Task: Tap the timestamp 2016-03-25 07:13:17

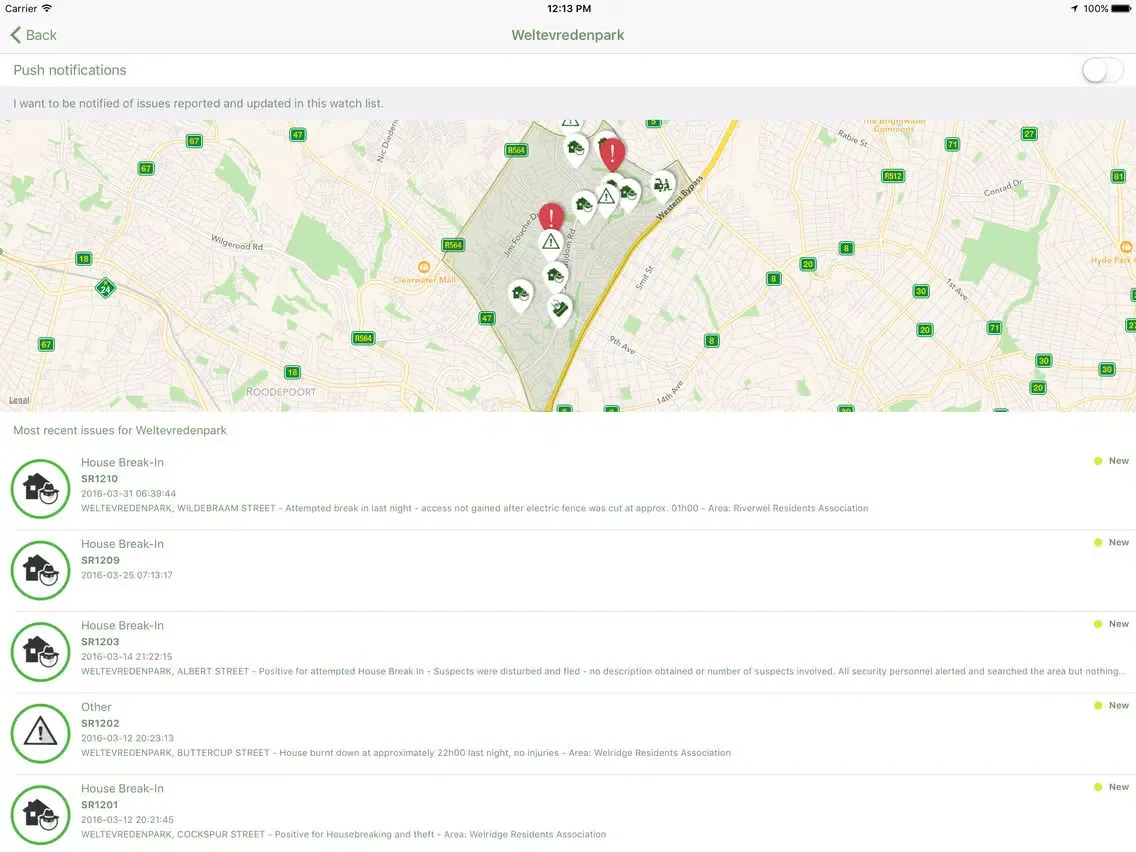Action: pos(127,575)
